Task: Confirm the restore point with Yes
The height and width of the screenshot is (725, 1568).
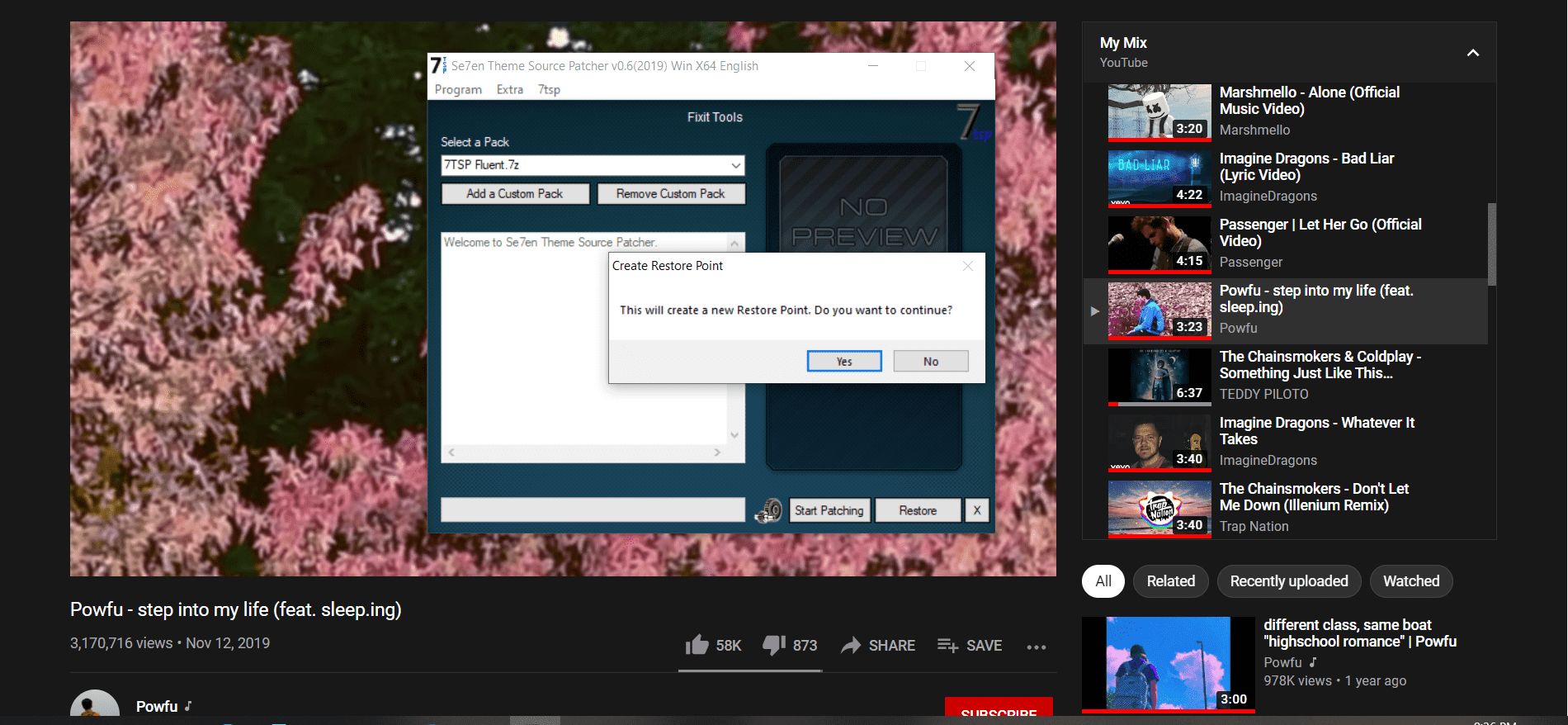Action: [844, 362]
